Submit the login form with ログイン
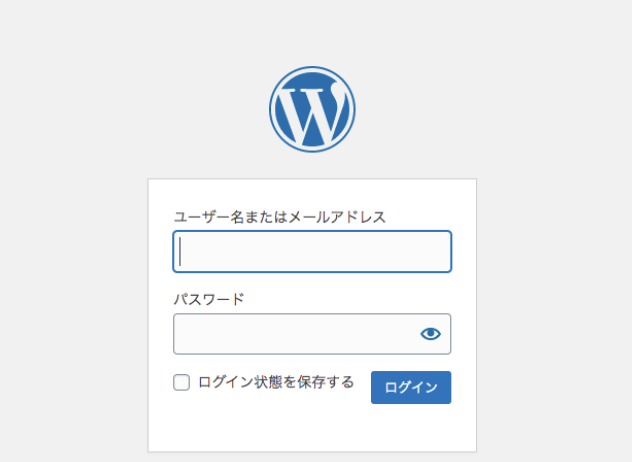 pyautogui.click(x=411, y=387)
